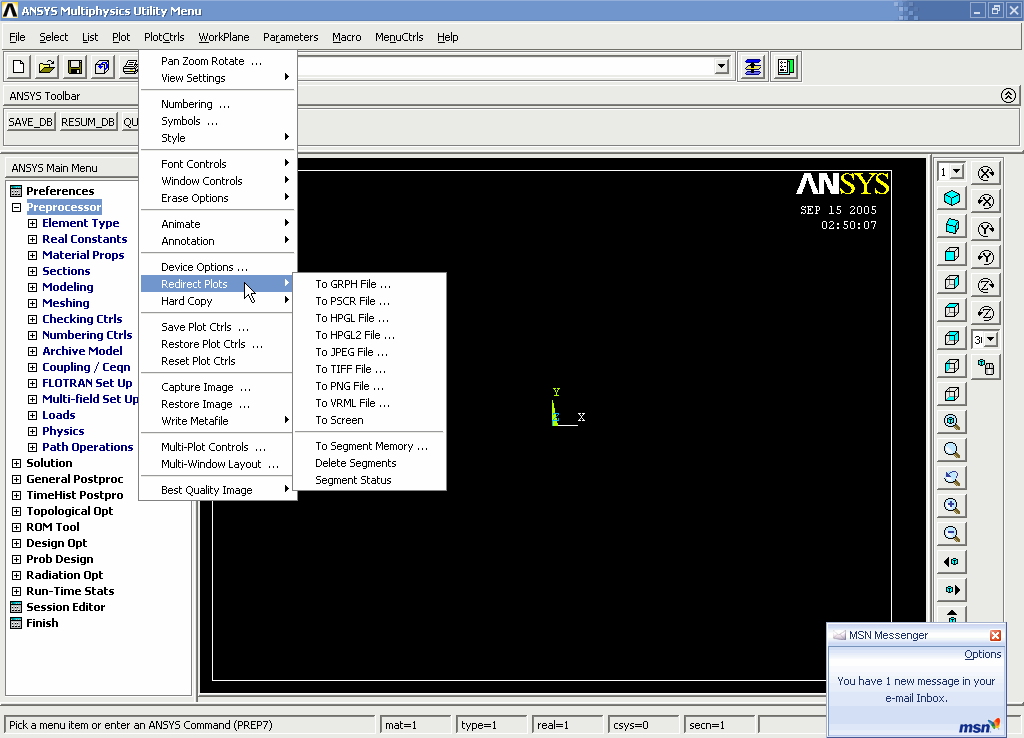Expand the Loads tree node
The height and width of the screenshot is (738, 1024).
click(32, 415)
